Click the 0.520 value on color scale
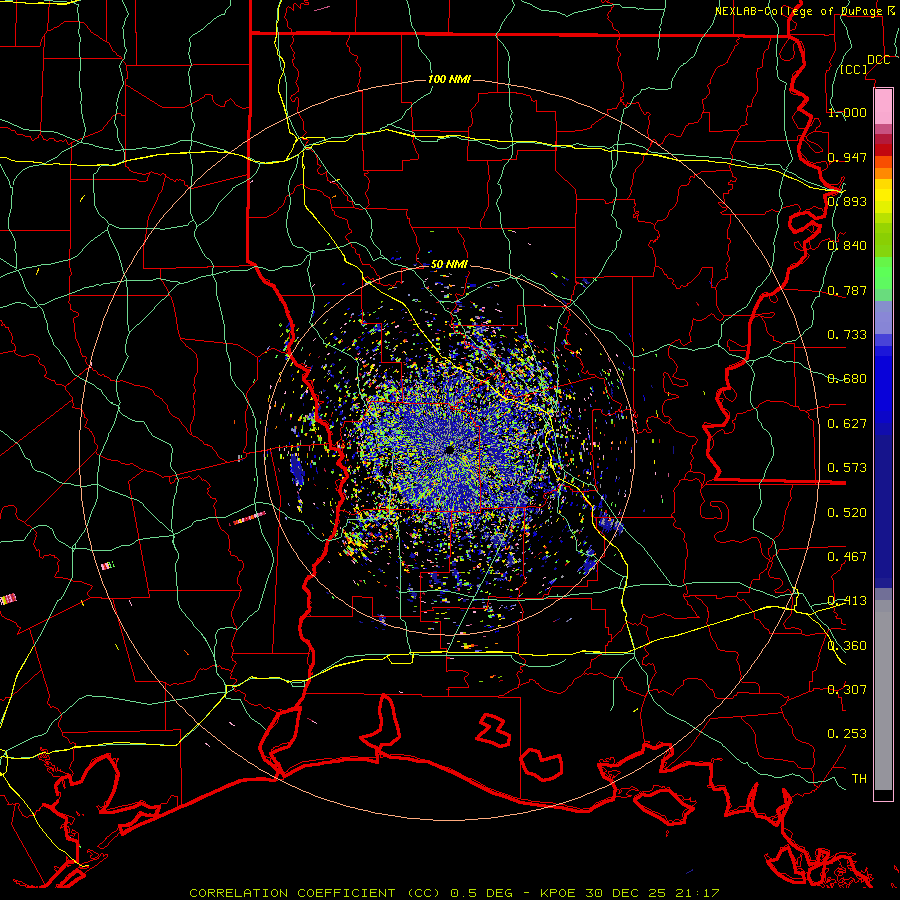Image resolution: width=900 pixels, height=900 pixels. point(847,513)
